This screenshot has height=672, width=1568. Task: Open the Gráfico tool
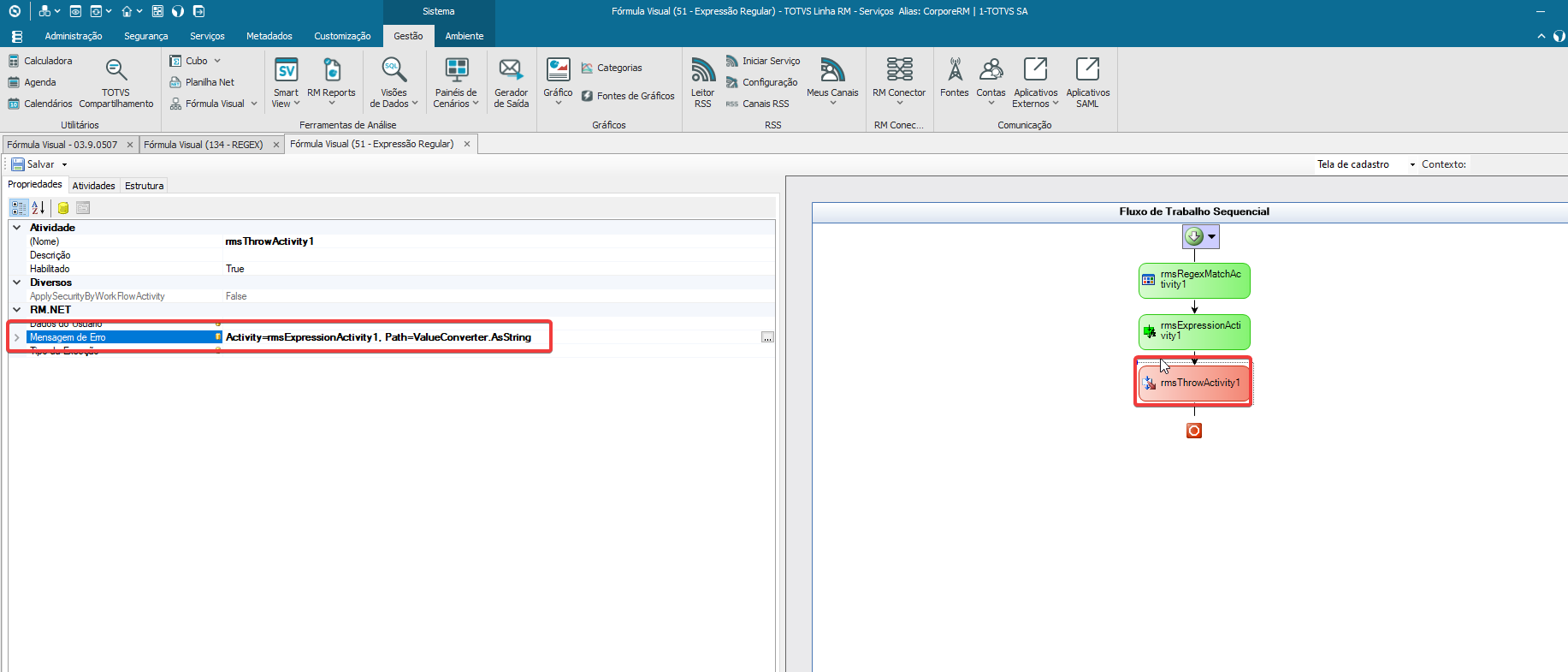pos(558,81)
